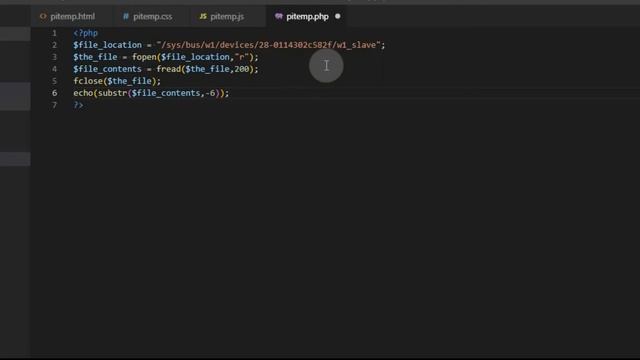Click line number 3 in the gutter
The image size is (640, 360).
coord(54,57)
